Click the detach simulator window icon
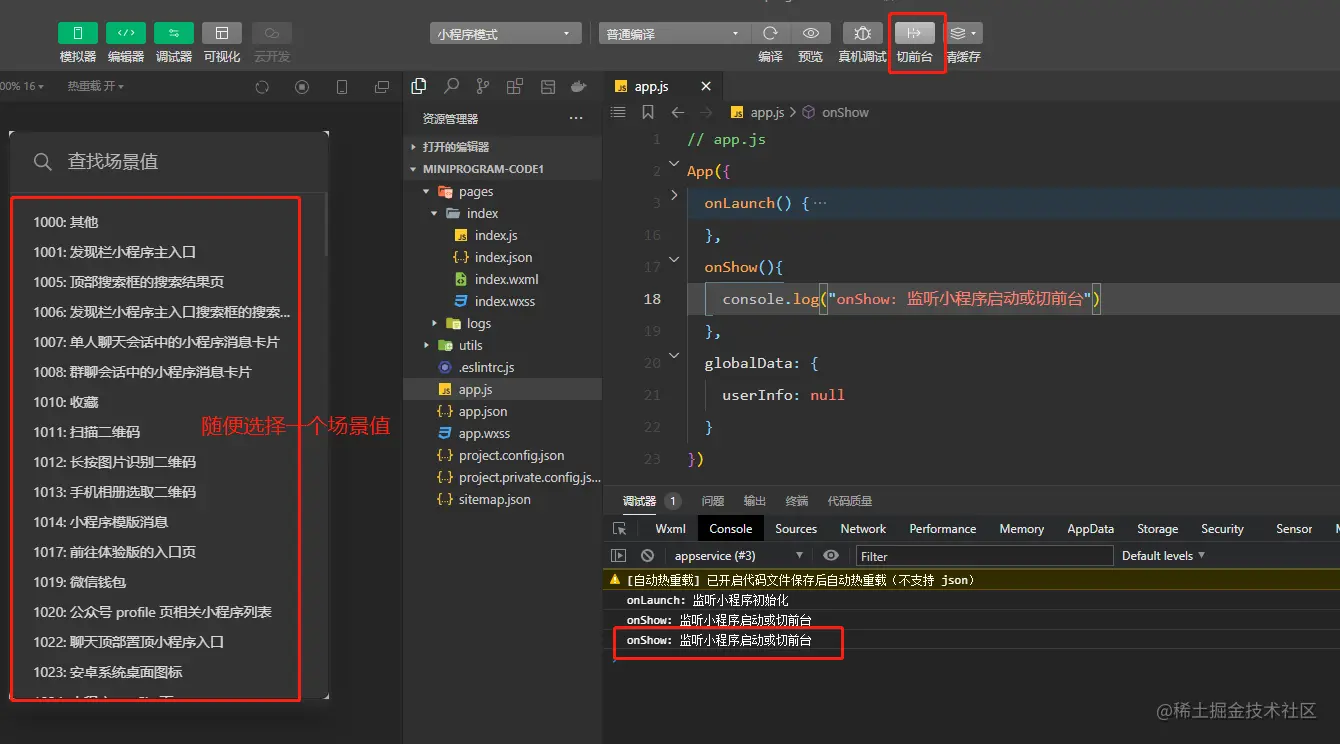The height and width of the screenshot is (744, 1340). click(x=382, y=88)
